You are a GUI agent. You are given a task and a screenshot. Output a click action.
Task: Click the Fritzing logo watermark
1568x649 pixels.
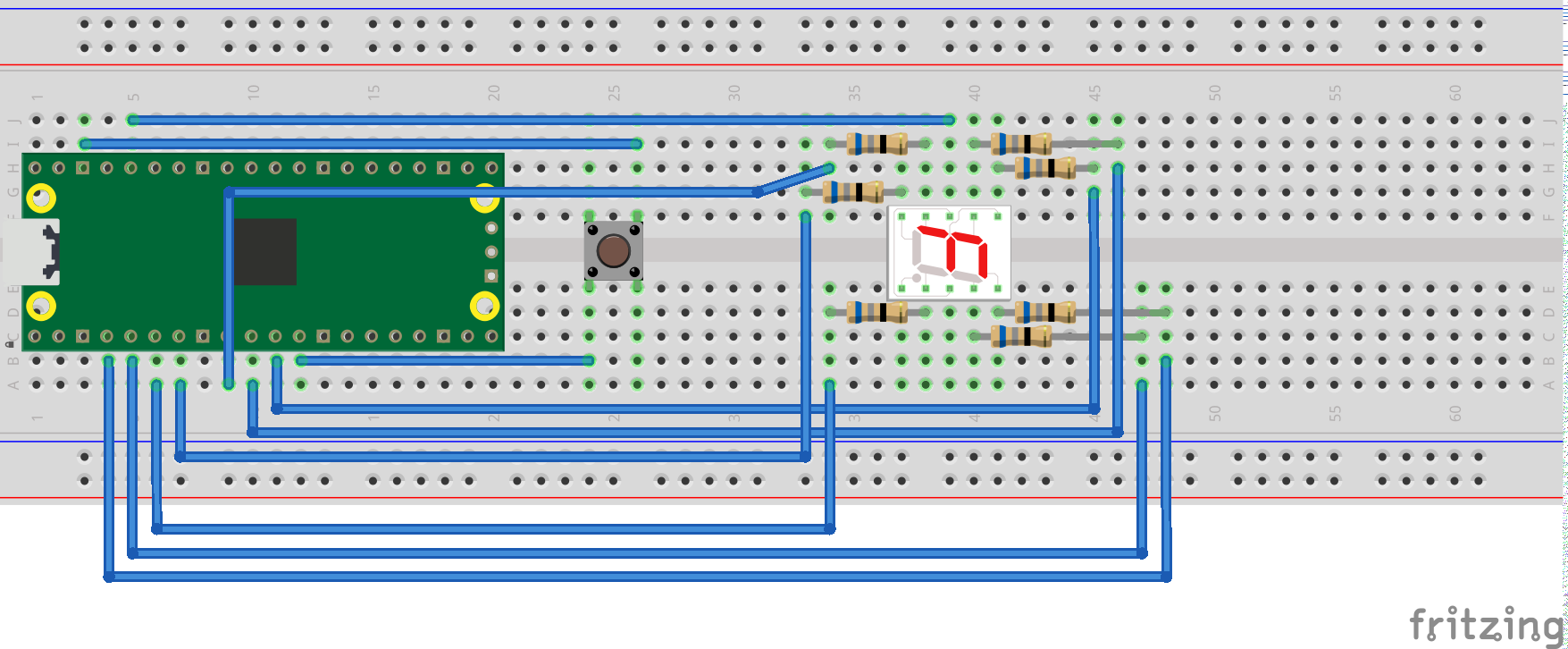coord(1485,624)
